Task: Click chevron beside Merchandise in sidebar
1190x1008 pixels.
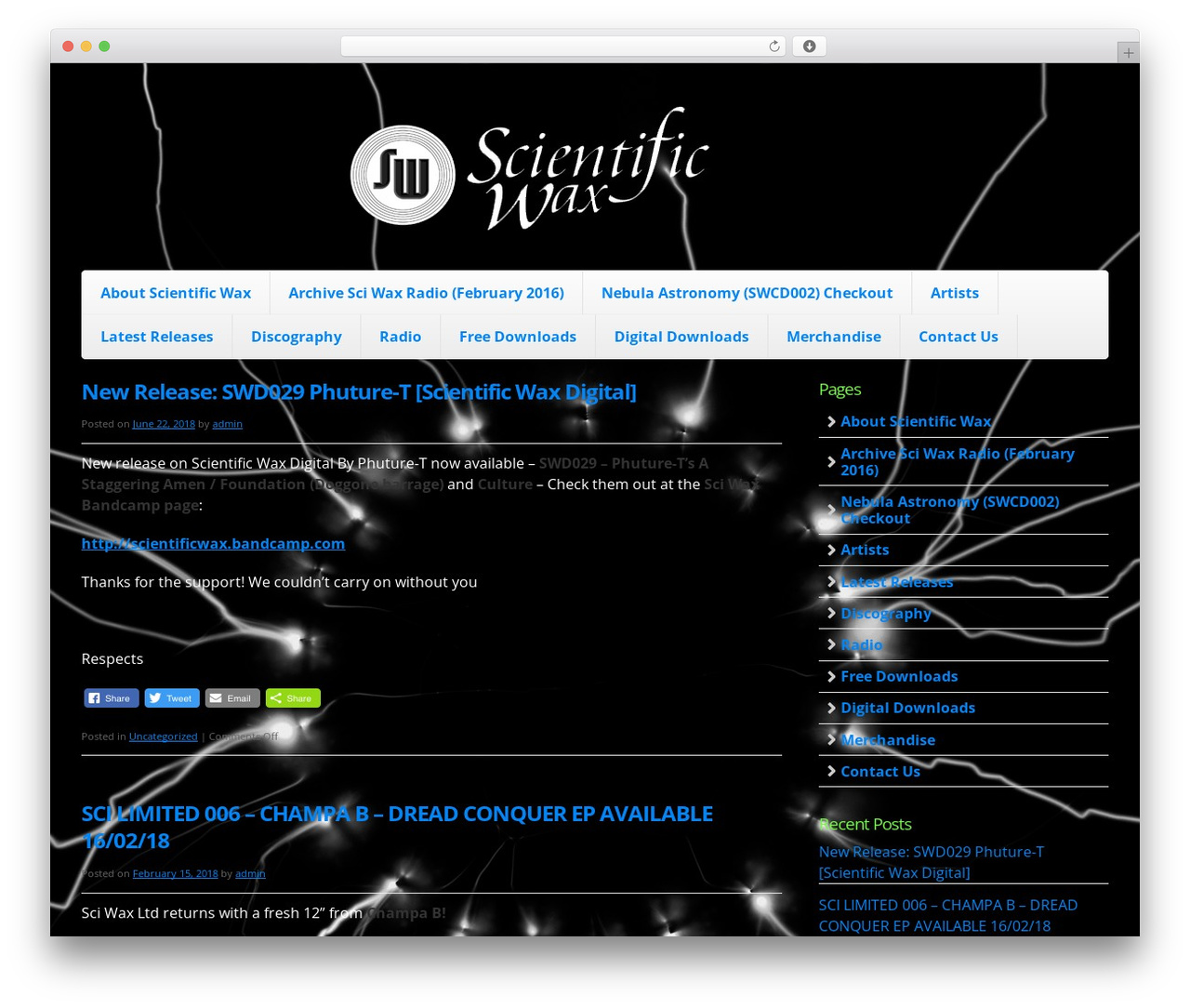Action: (x=831, y=739)
